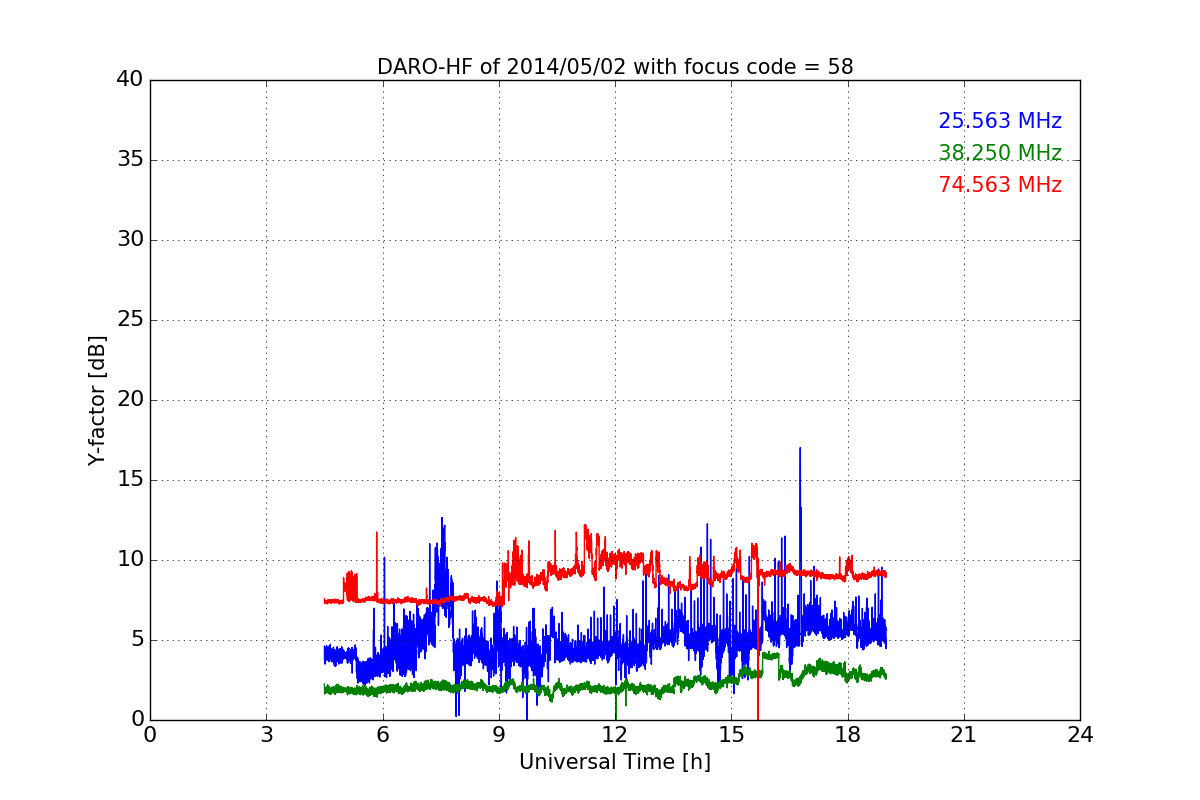The image size is (1200, 800).
Task: Click the y-axis tick label "20"
Action: point(130,400)
